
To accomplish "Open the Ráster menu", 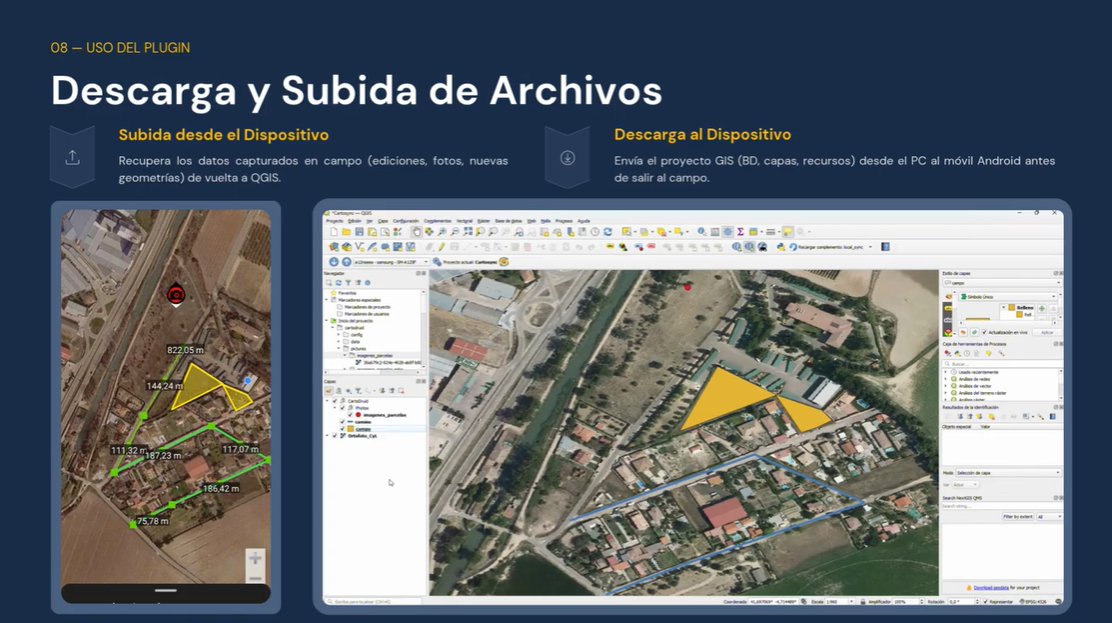I will pyautogui.click(x=484, y=221).
